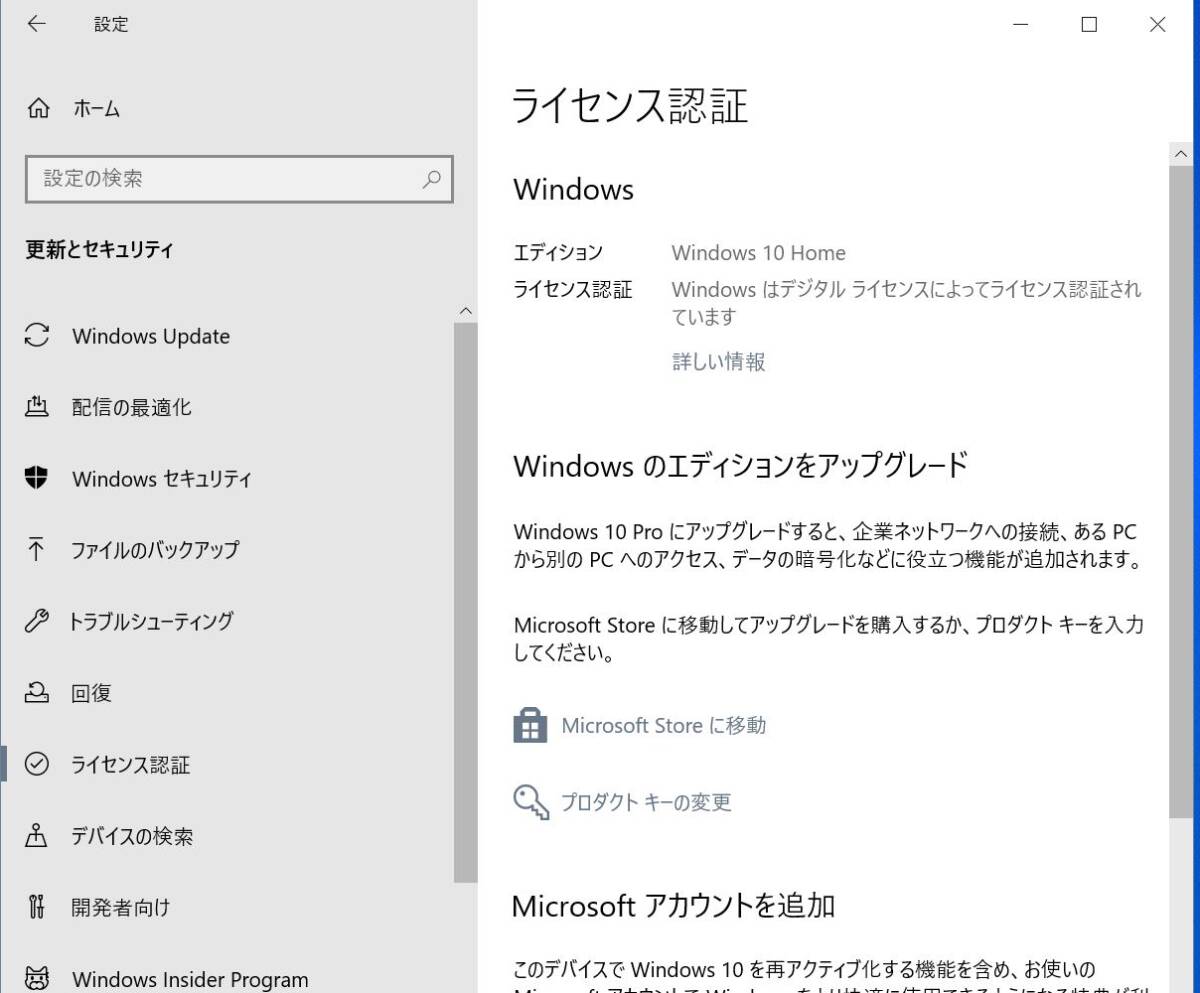
Task: Click the トラブルシューティング wrench icon
Action: coord(37,621)
